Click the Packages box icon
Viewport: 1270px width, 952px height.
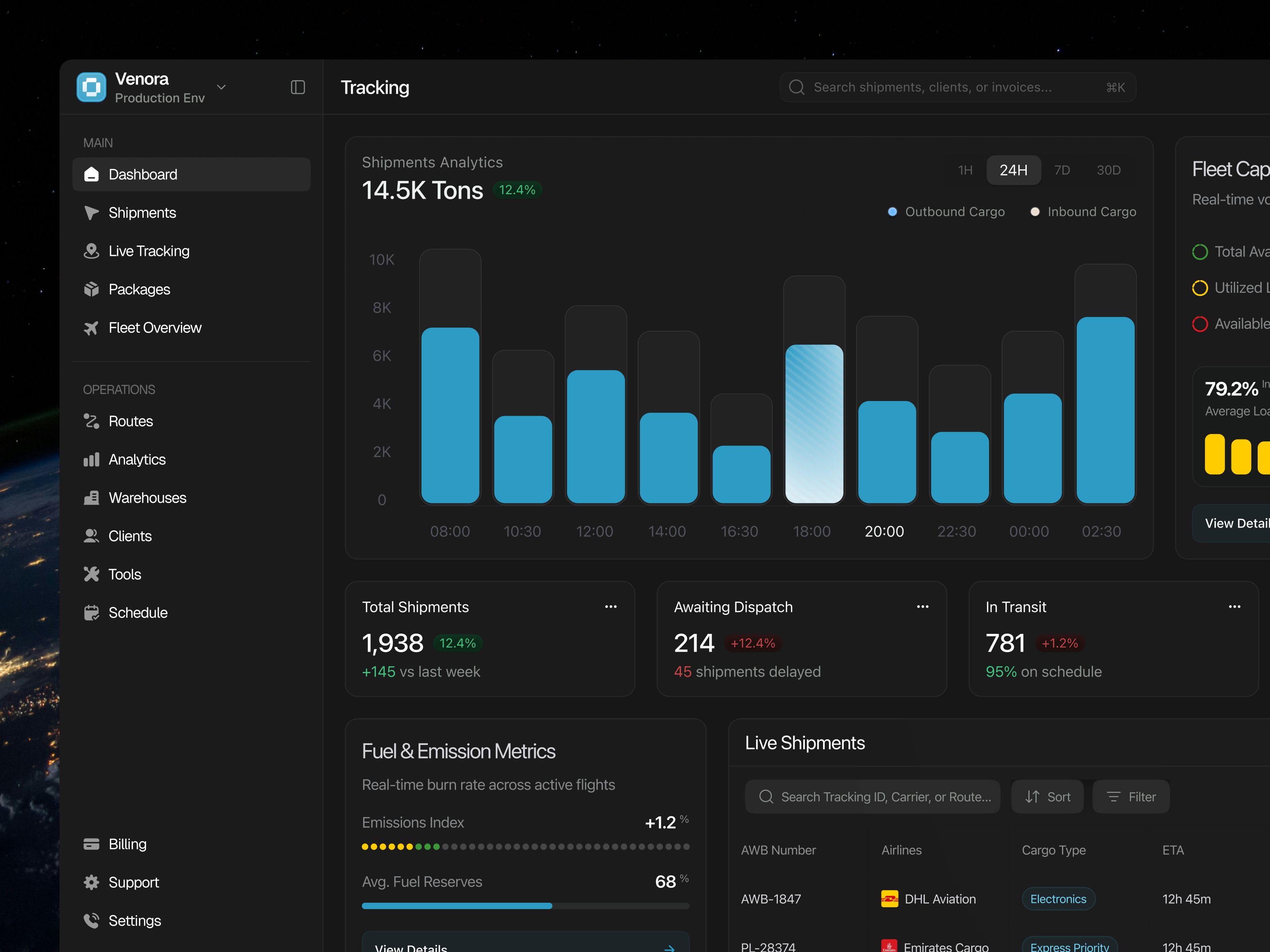[x=91, y=289]
